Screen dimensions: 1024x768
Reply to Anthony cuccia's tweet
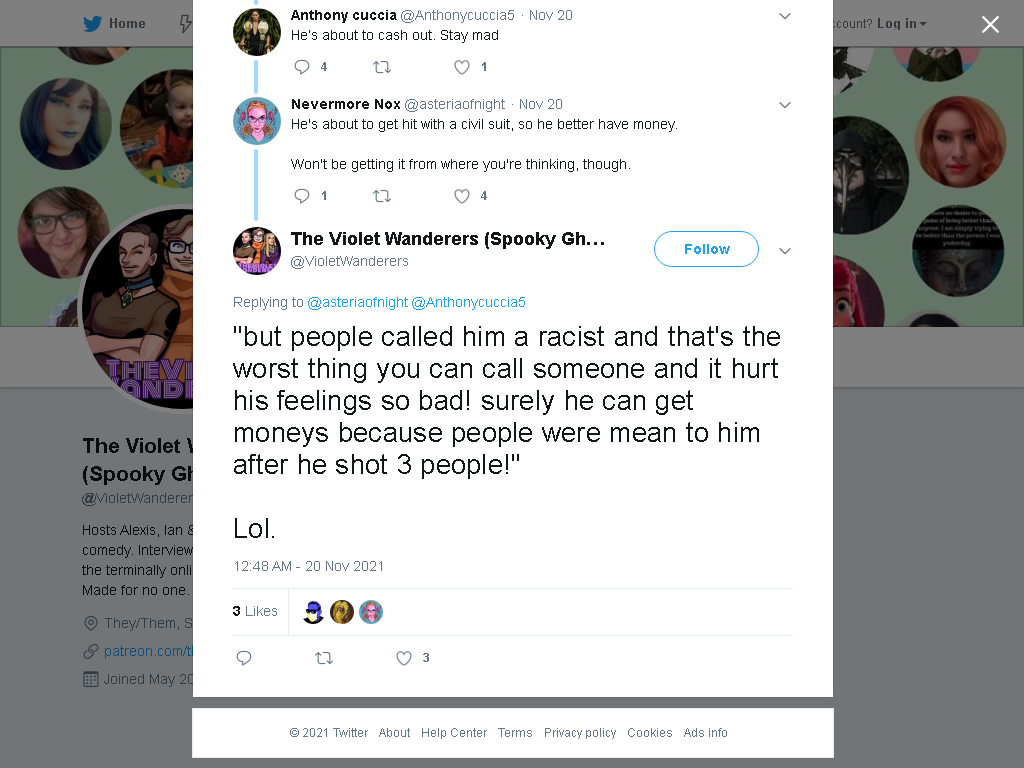pos(302,67)
